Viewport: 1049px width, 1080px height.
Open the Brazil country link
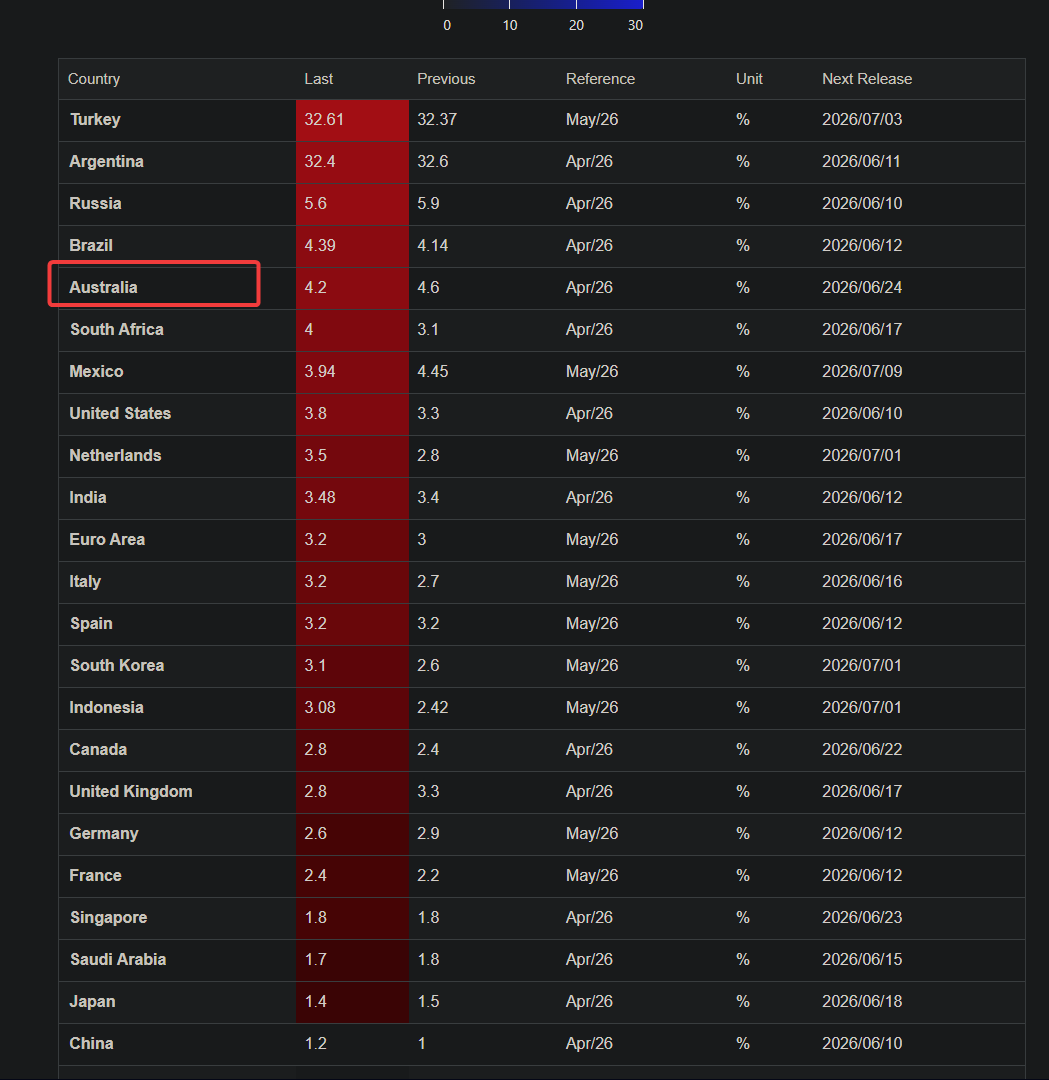pyautogui.click(x=91, y=246)
